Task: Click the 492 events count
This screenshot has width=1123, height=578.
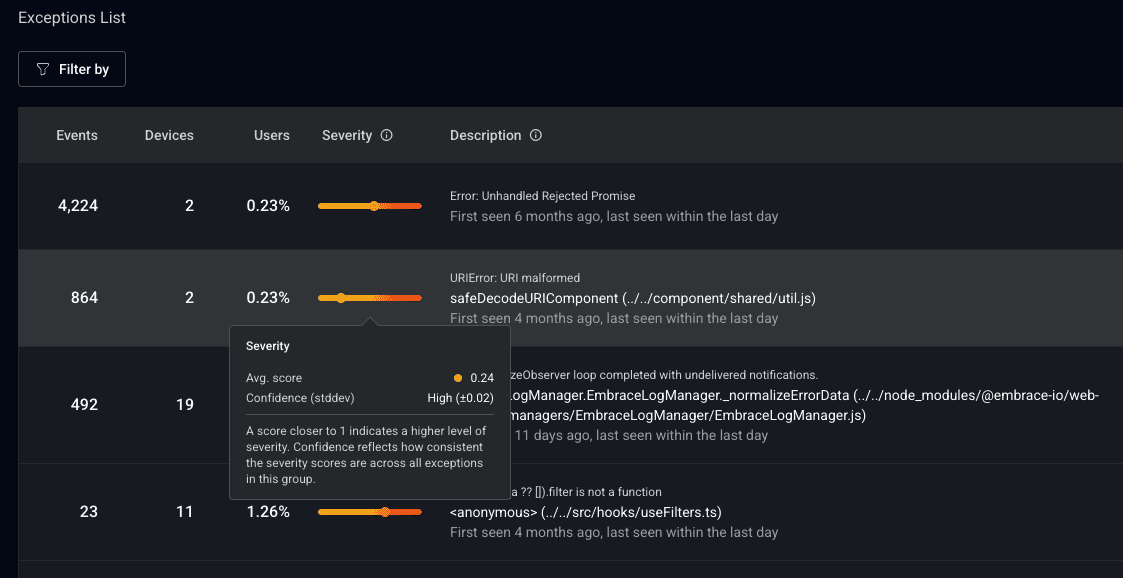Action: [84, 405]
